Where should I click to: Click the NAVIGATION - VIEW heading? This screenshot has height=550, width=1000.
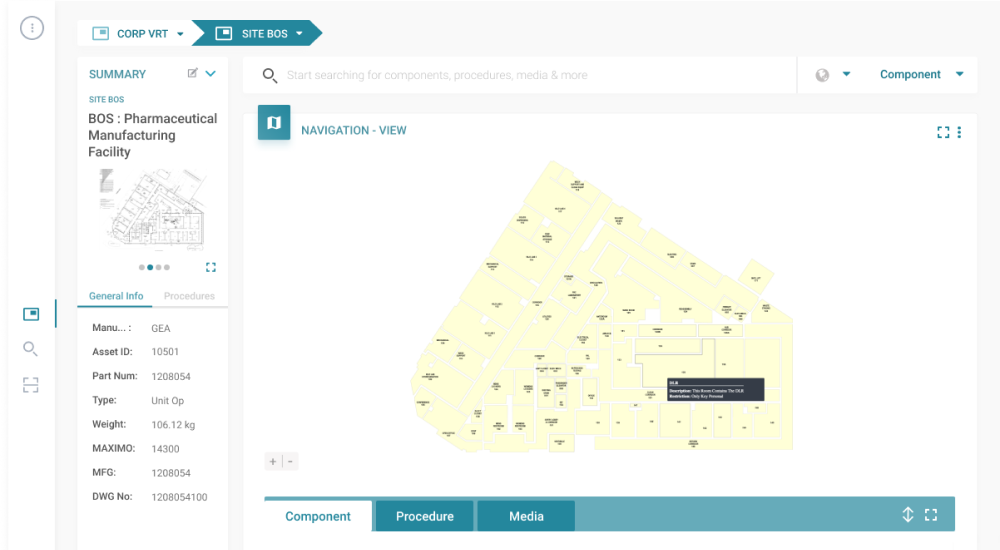(x=354, y=130)
